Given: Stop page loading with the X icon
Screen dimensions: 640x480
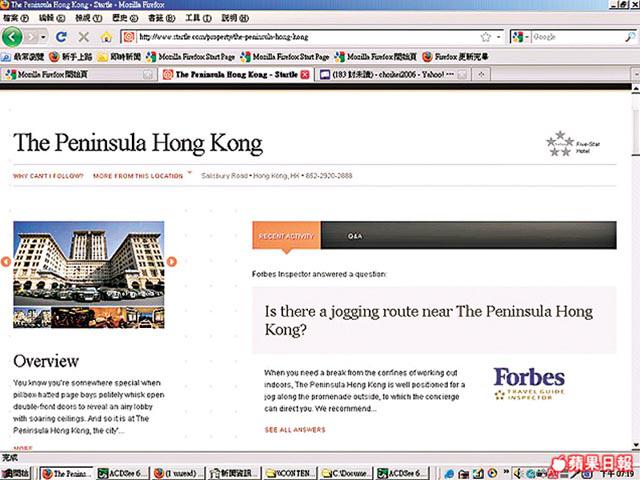Looking at the screenshot, I should tap(84, 37).
